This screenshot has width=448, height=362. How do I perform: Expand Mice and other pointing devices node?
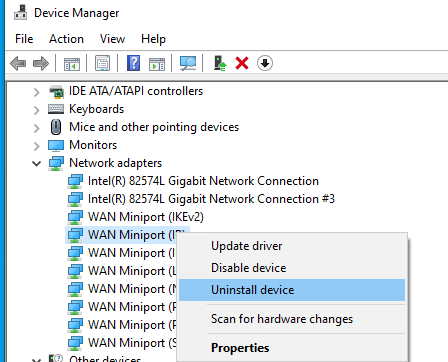click(36, 128)
